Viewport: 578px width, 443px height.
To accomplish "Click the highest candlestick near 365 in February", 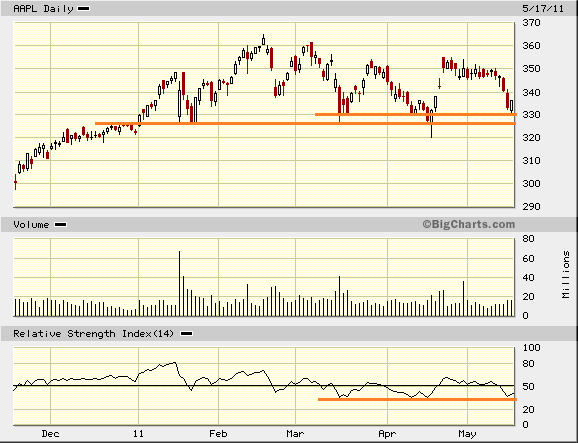I will 264,40.
